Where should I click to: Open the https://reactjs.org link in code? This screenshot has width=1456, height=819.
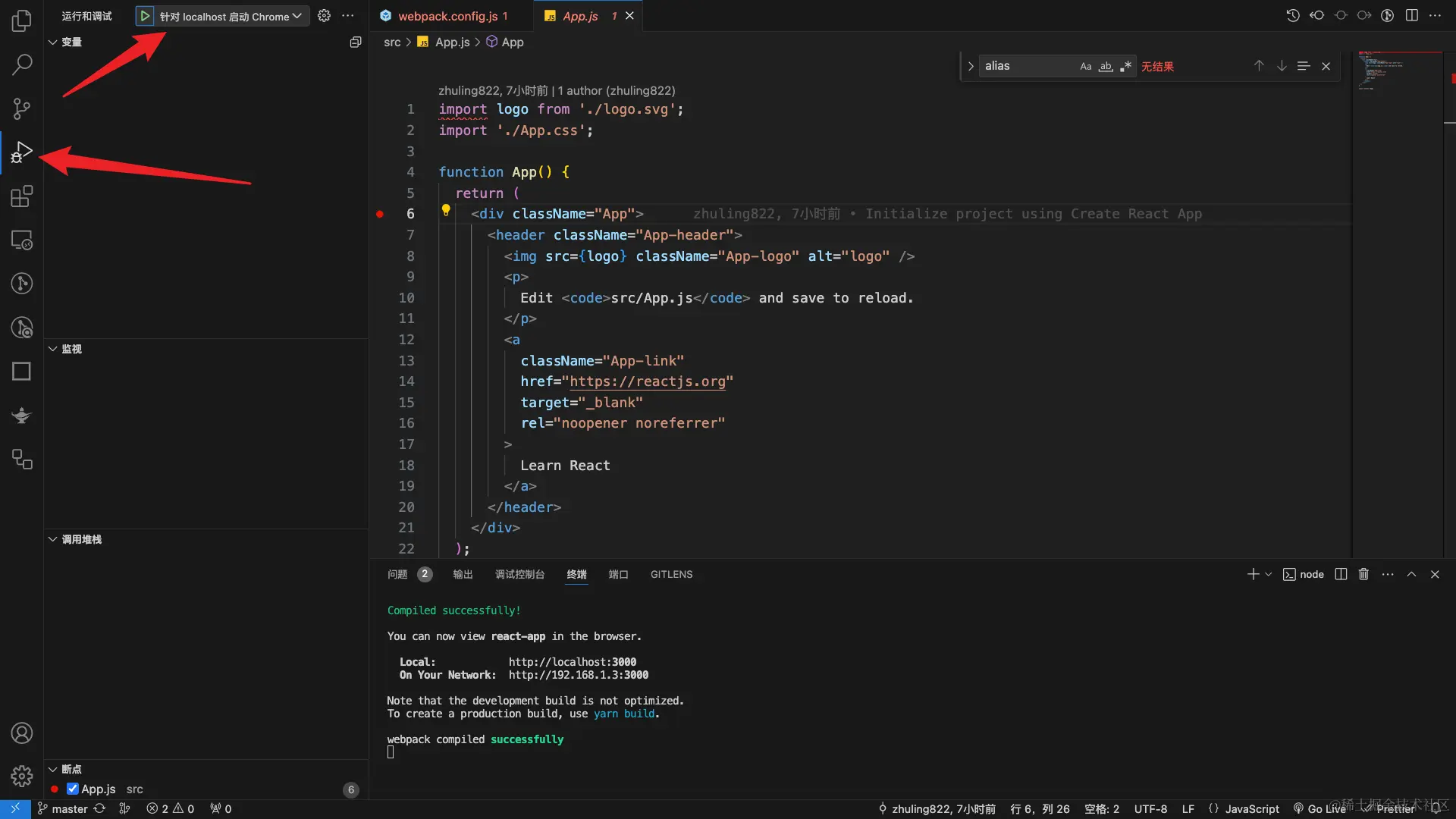click(648, 381)
